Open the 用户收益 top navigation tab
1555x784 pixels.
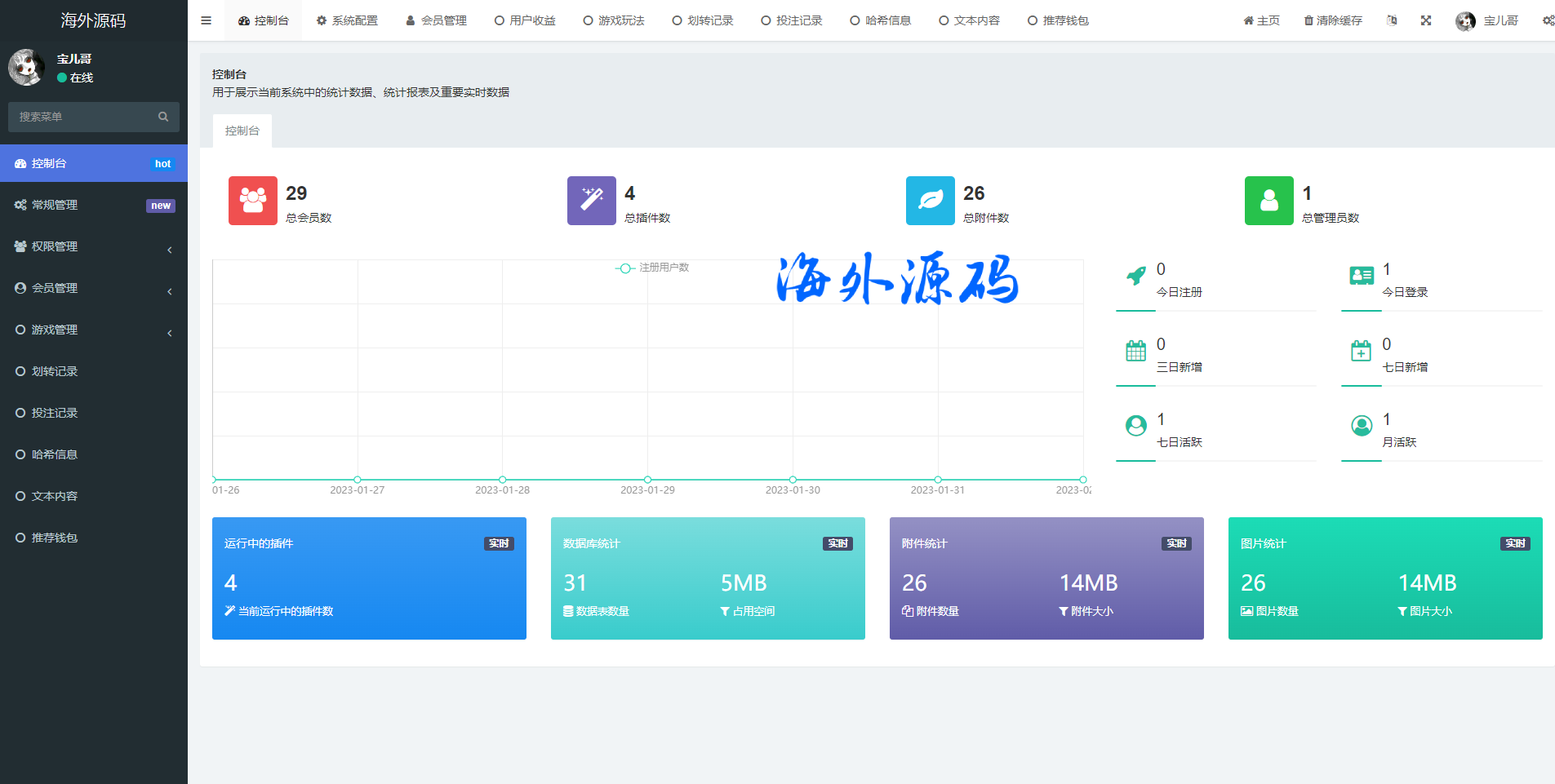point(525,20)
